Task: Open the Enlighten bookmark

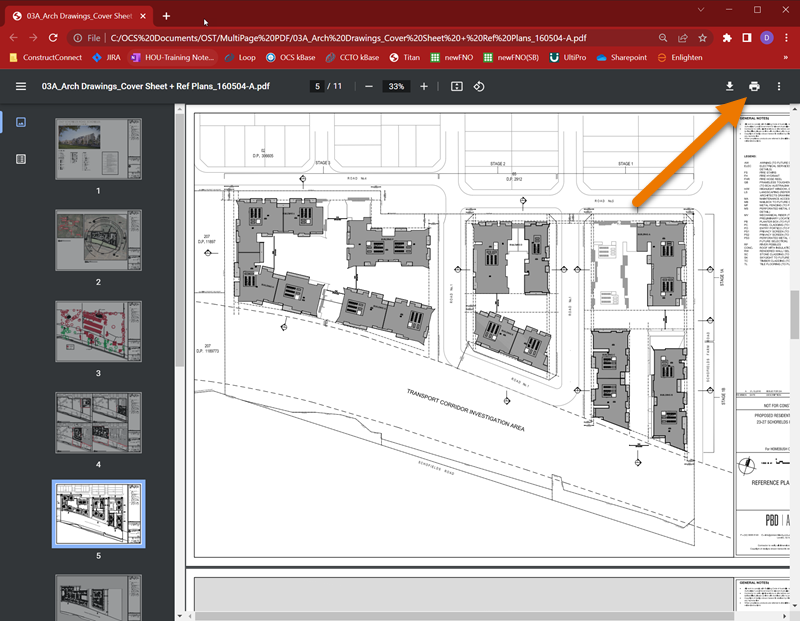Action: 680,58
